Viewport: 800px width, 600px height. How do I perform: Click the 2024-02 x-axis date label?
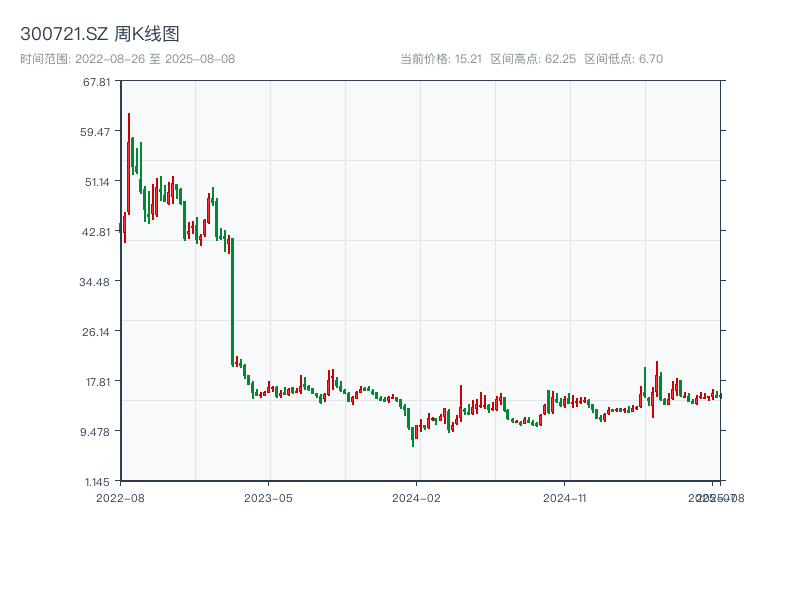point(417,497)
